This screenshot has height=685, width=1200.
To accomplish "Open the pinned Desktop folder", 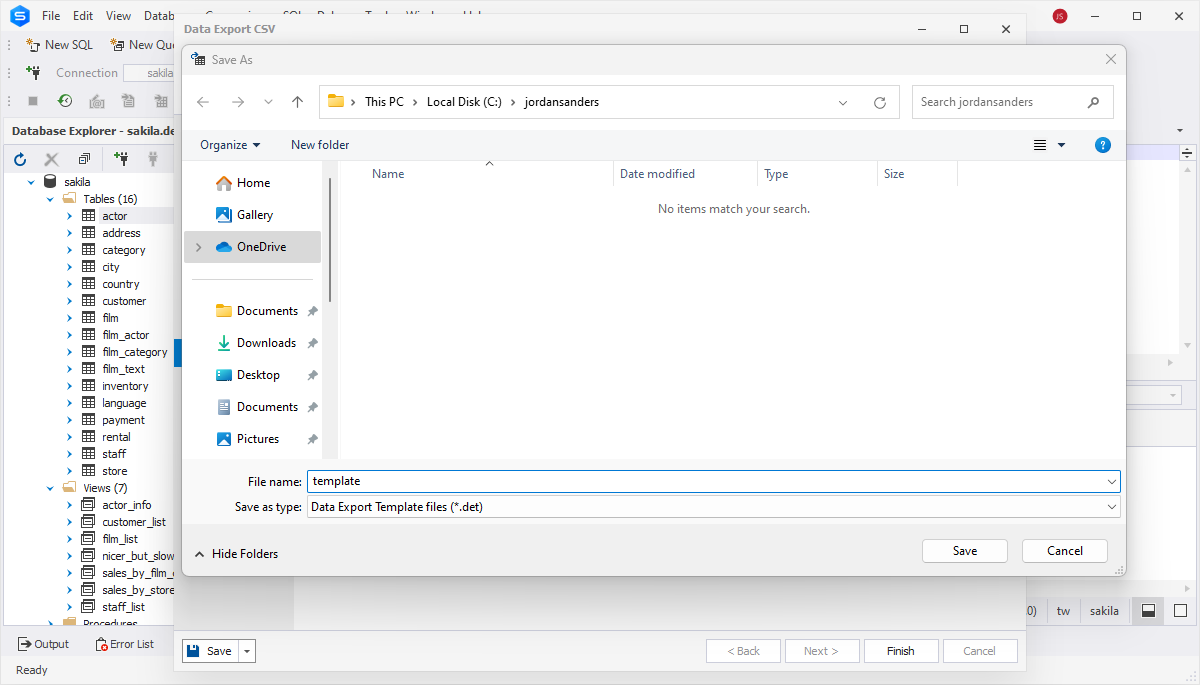I will [258, 375].
